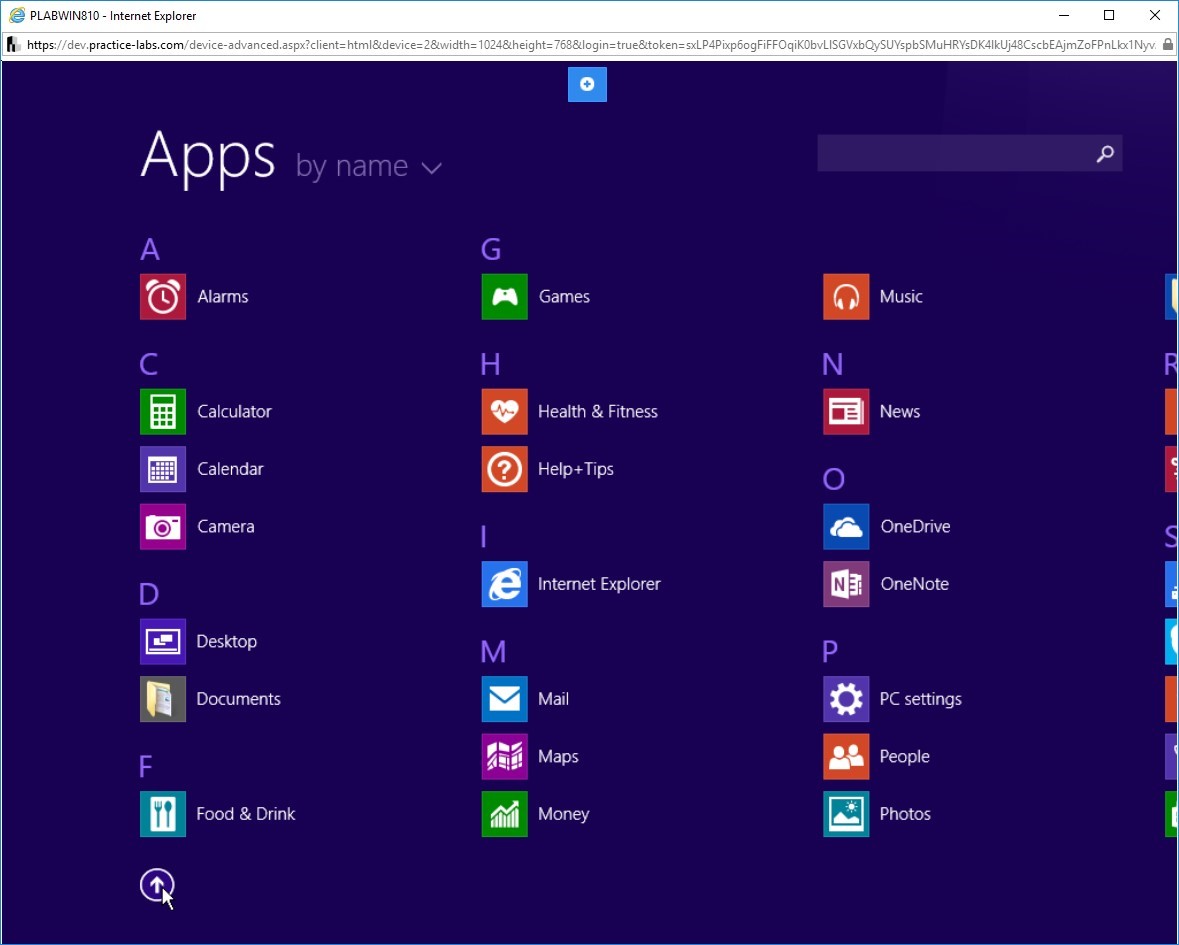Jump via the letter A group header

click(x=150, y=250)
